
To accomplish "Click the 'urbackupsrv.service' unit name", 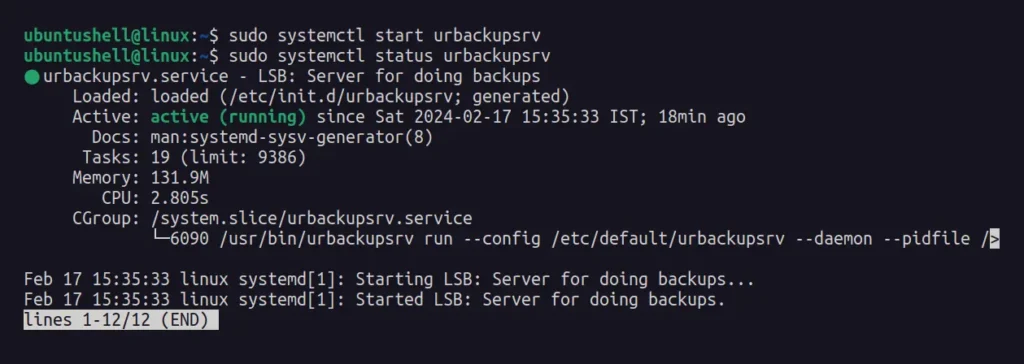I will [136, 76].
